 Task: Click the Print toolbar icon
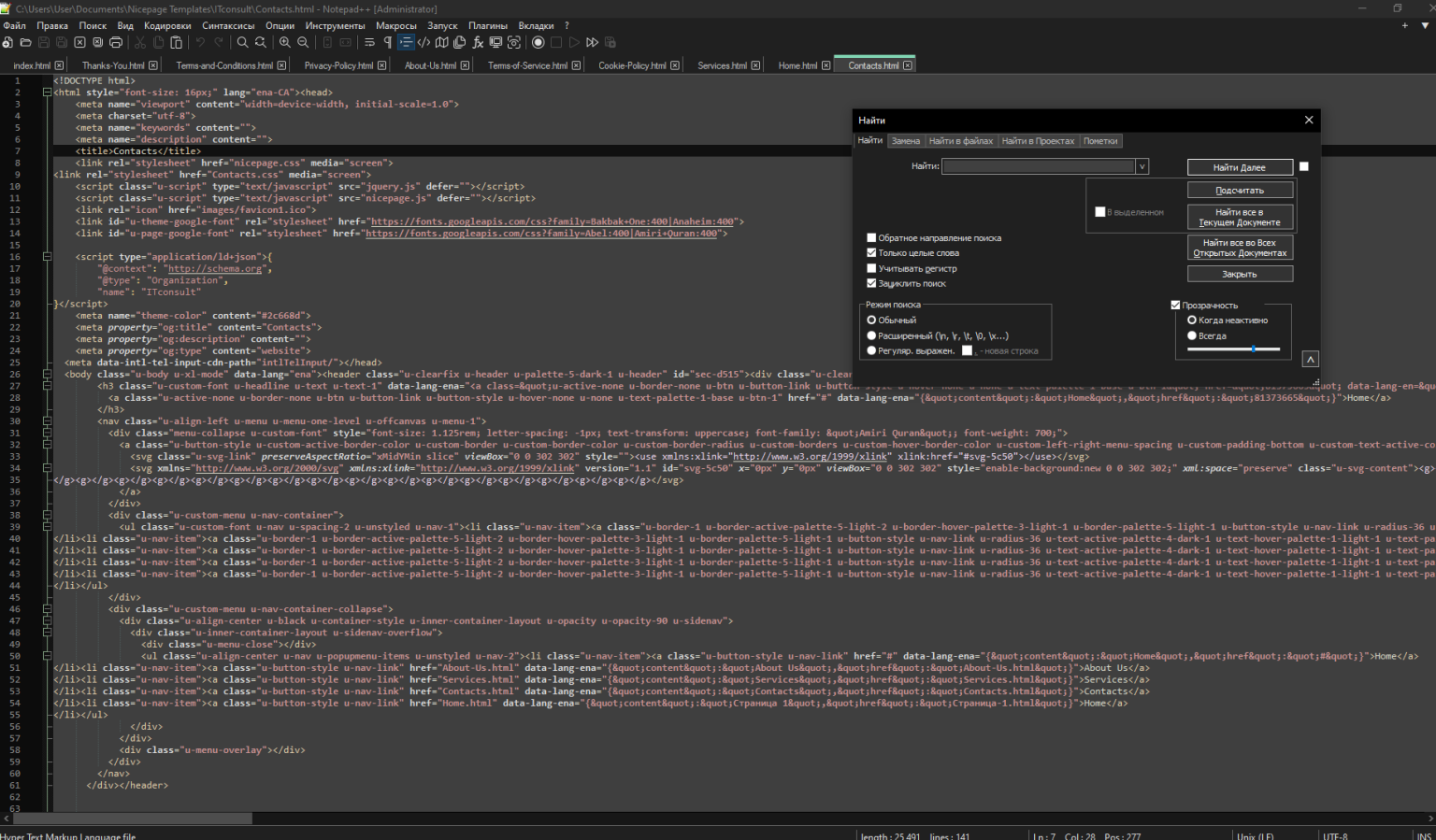116,42
